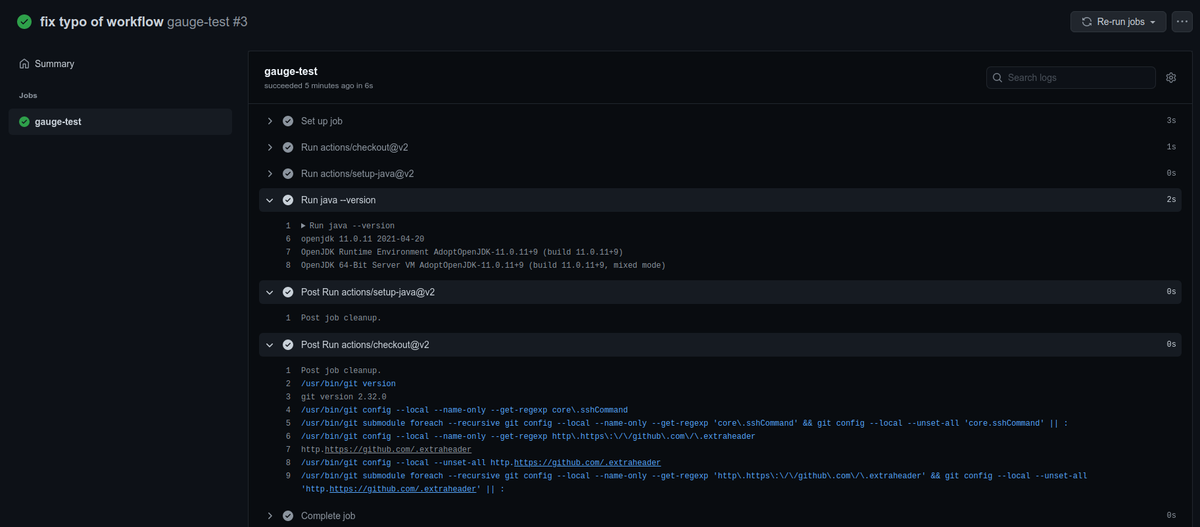Click log line with core\.sshCommand get-regexp
This screenshot has width=1200, height=527.
point(464,410)
